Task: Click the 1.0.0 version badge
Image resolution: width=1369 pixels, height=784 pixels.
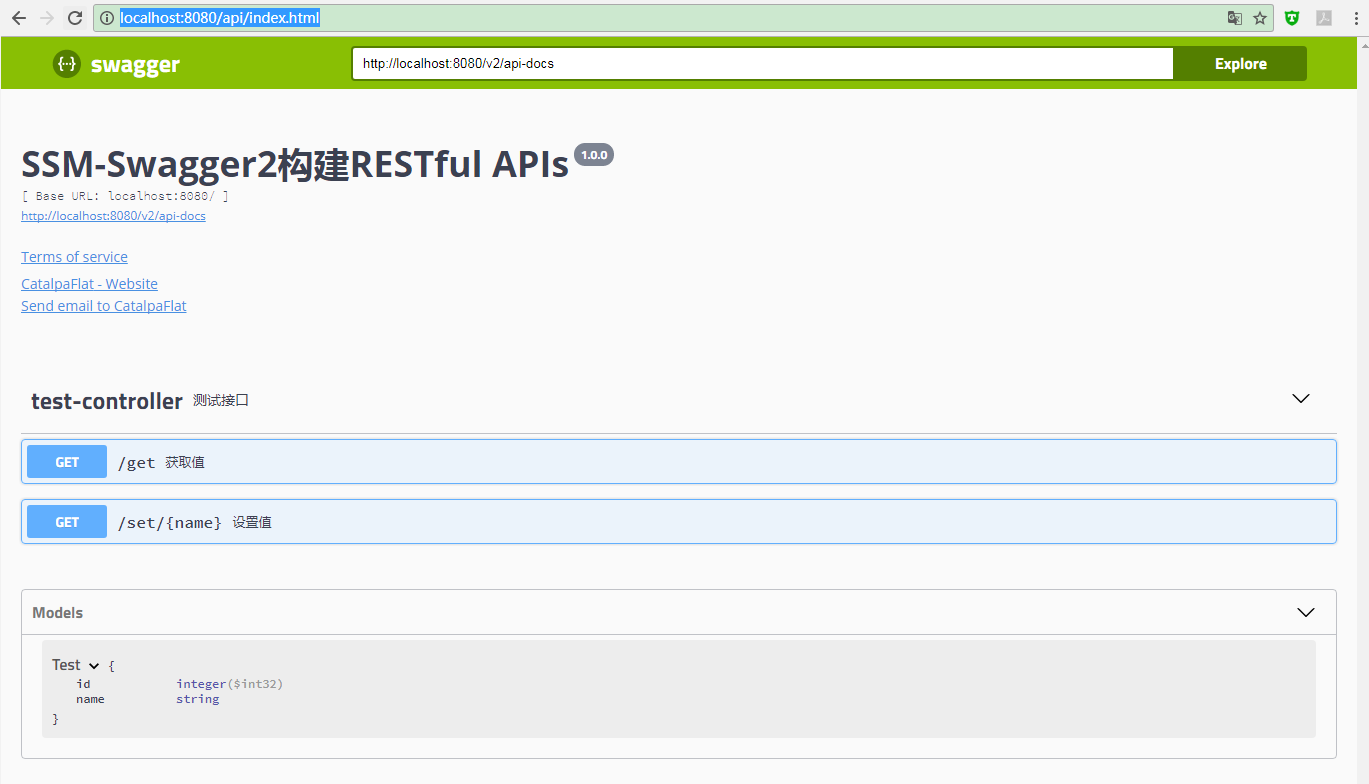Action: coord(594,155)
